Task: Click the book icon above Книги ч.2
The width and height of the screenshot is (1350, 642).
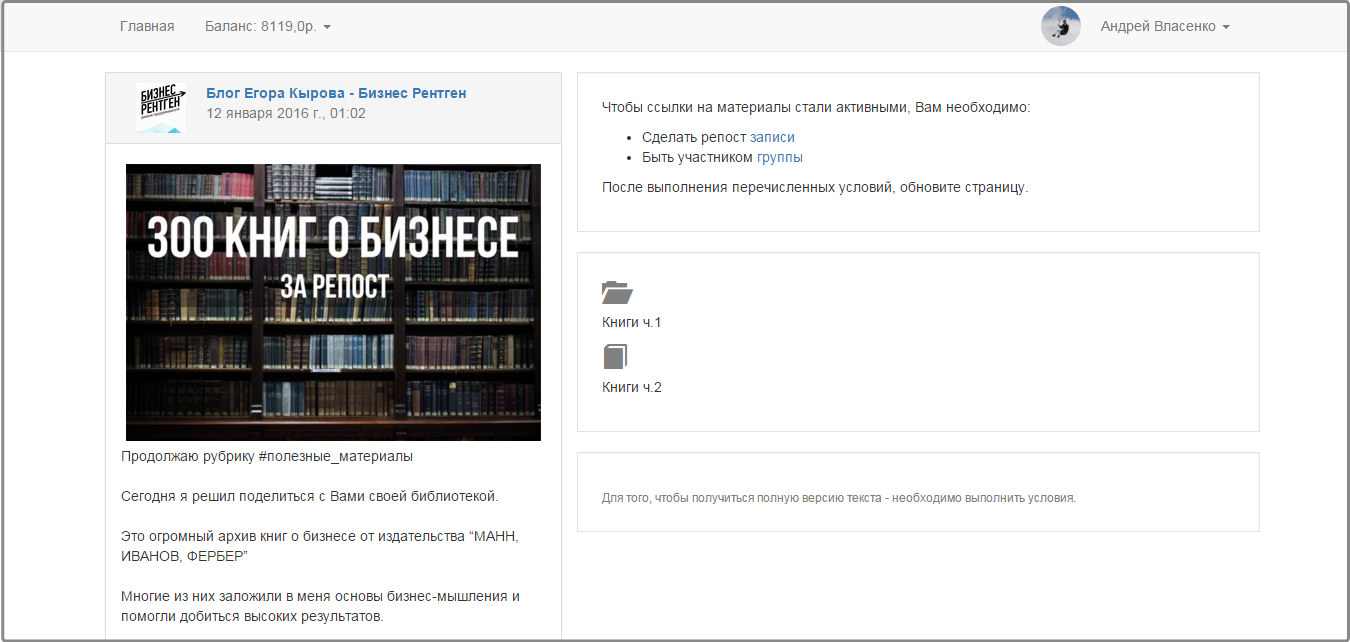Action: point(615,357)
